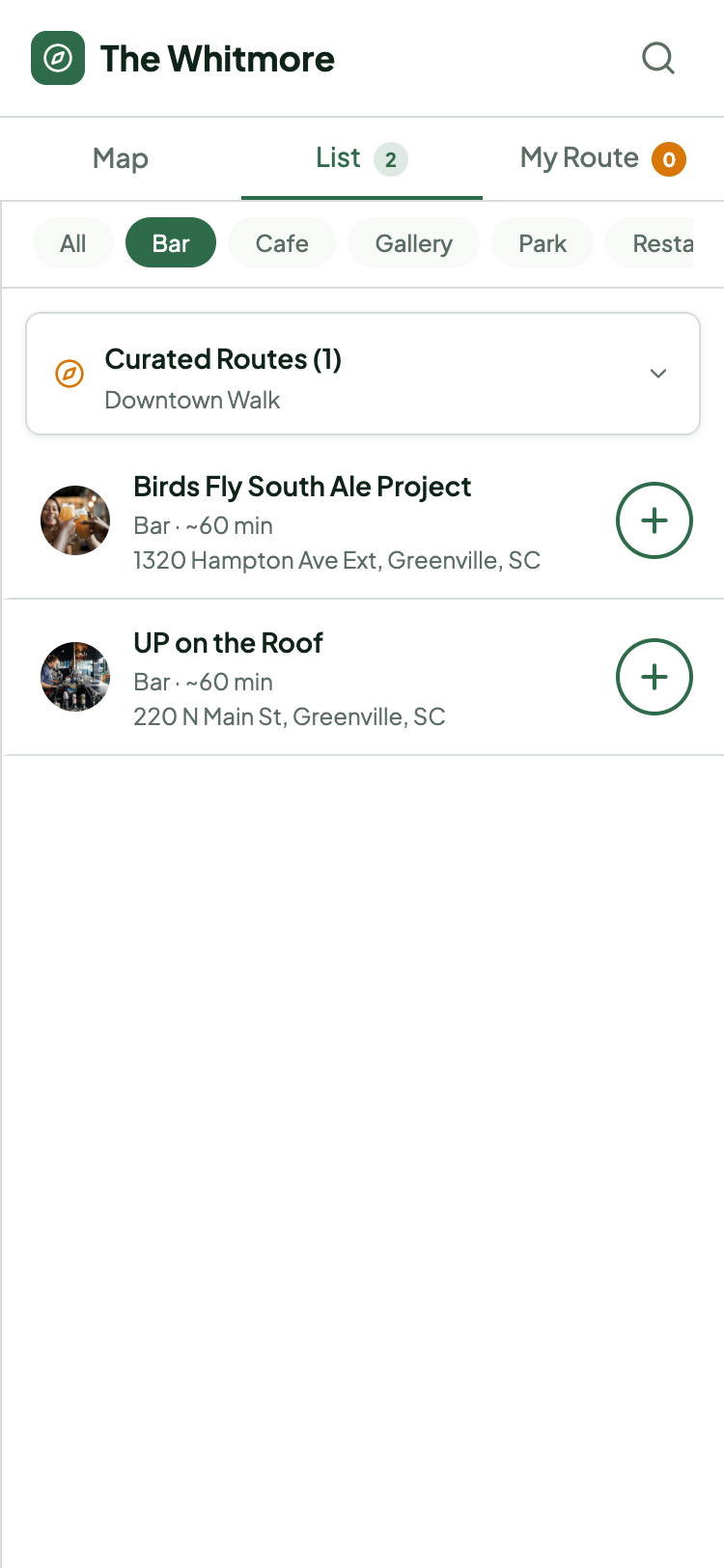Toggle the Bar filter chip
Image resolution: width=724 pixels, height=1568 pixels.
(x=171, y=243)
